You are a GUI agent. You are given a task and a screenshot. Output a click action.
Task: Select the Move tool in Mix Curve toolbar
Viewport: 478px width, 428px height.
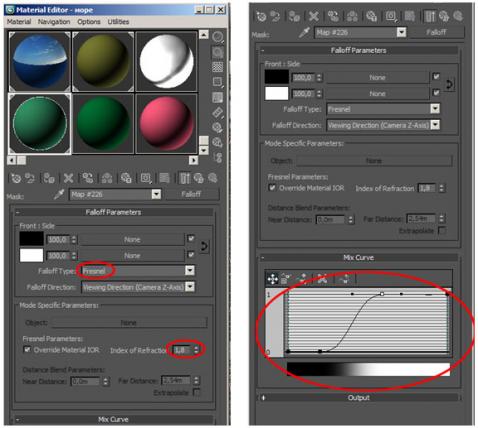[272, 279]
